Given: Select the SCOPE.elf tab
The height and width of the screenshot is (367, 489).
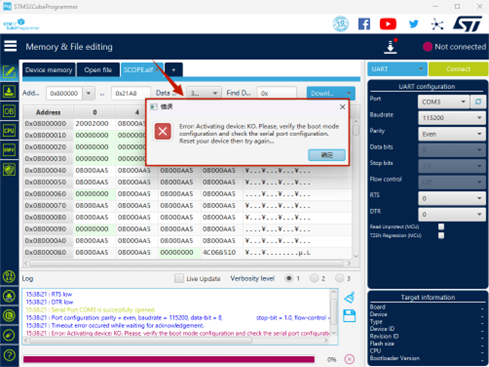Looking at the screenshot, I should point(138,70).
